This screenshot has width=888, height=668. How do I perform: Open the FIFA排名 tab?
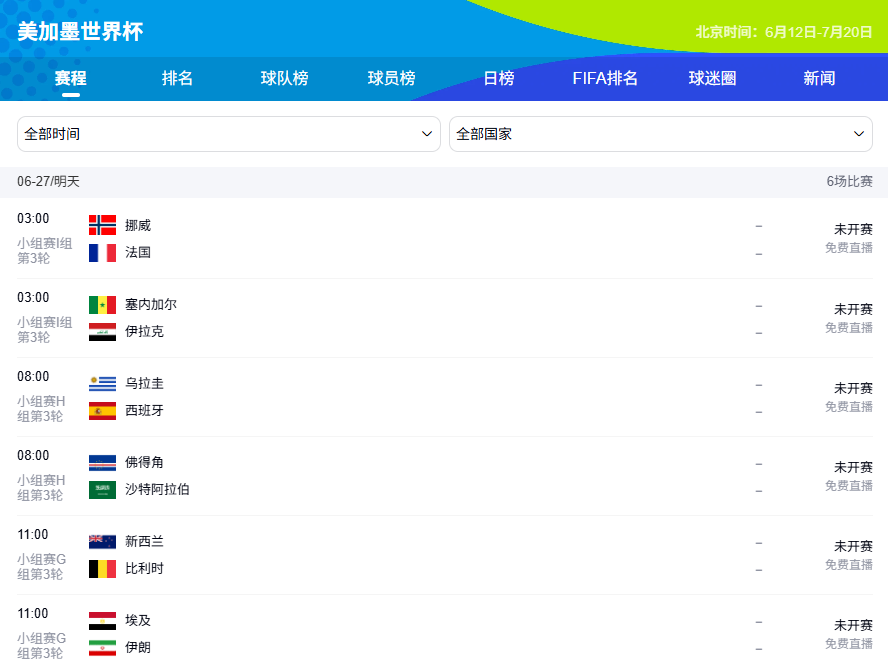(605, 78)
